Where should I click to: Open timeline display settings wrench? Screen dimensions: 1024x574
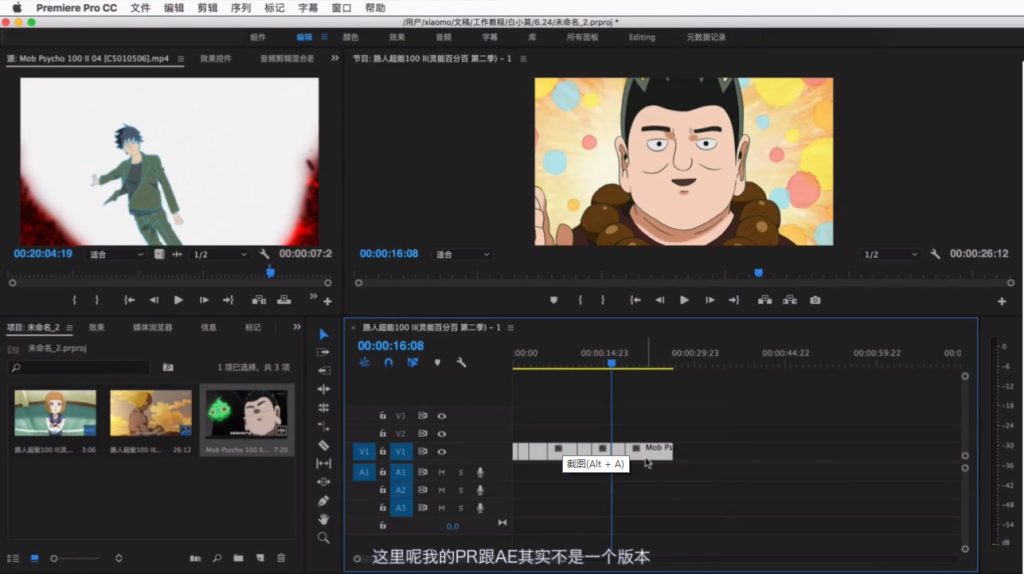[461, 363]
